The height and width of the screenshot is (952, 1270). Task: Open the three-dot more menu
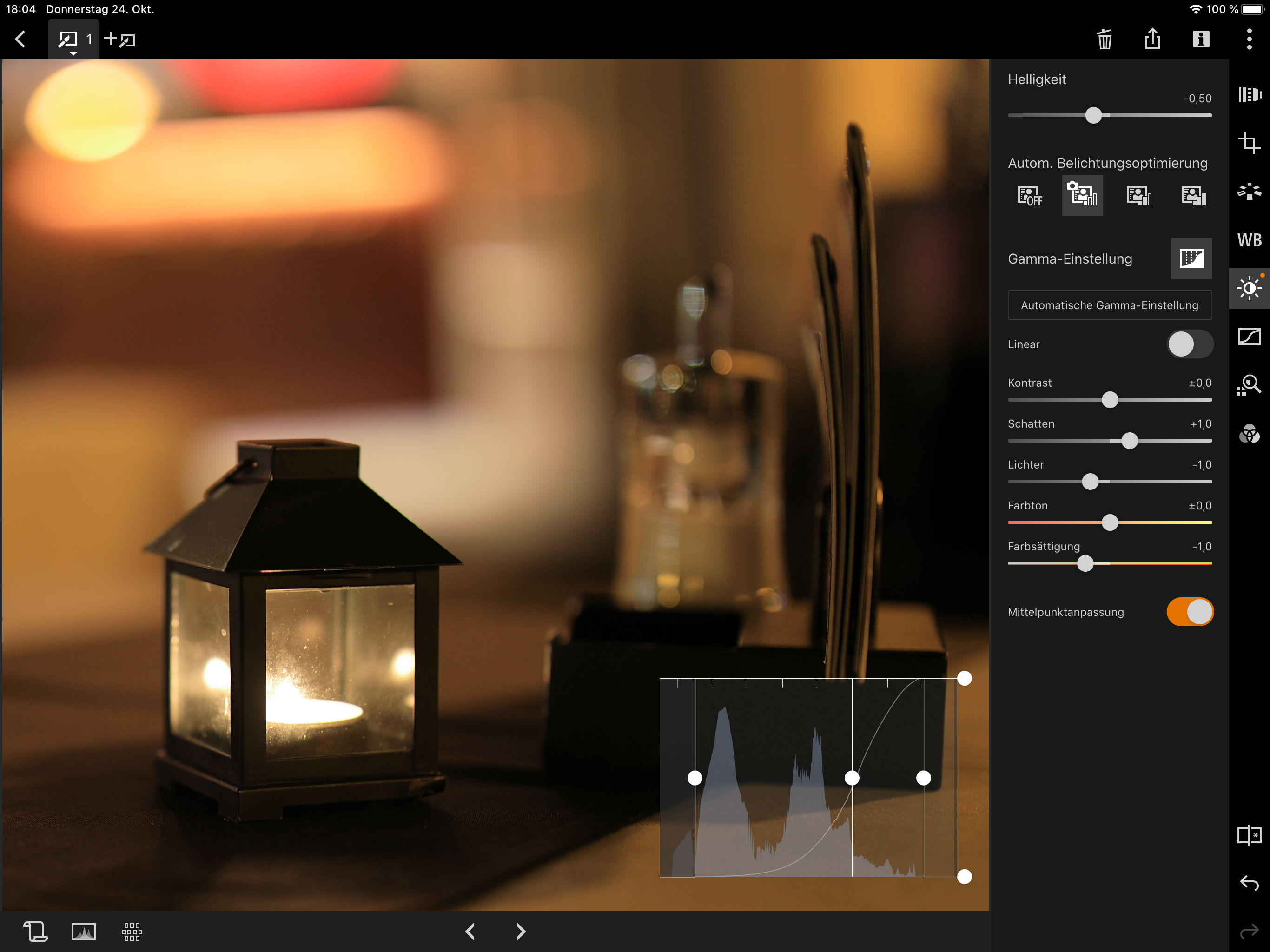click(x=1249, y=40)
